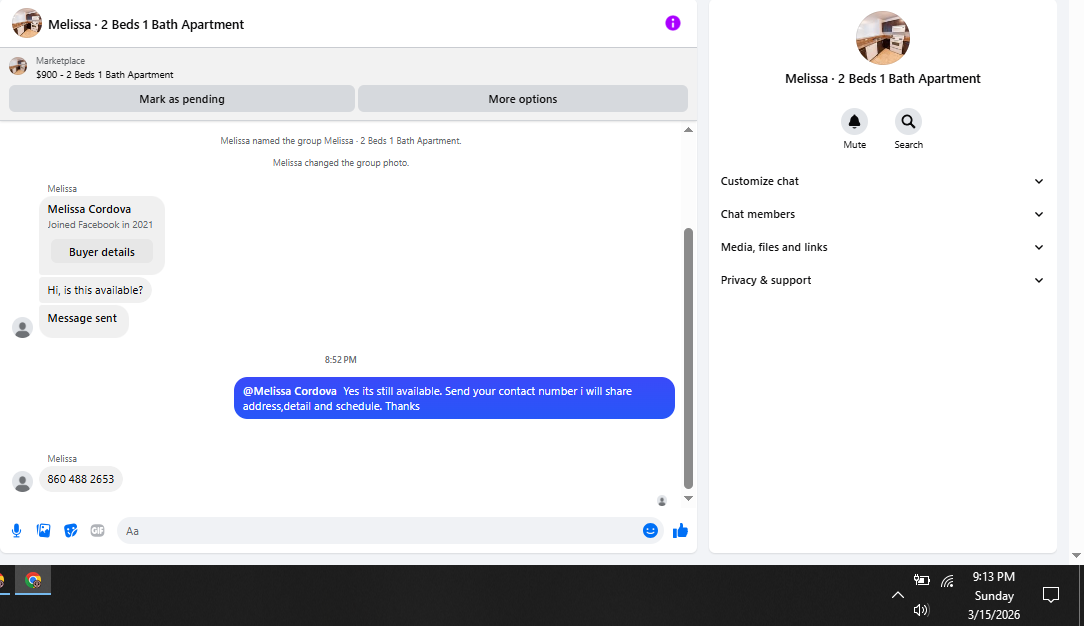This screenshot has height=626, width=1084.
Task: Open the battery status tray icon
Action: point(922,580)
